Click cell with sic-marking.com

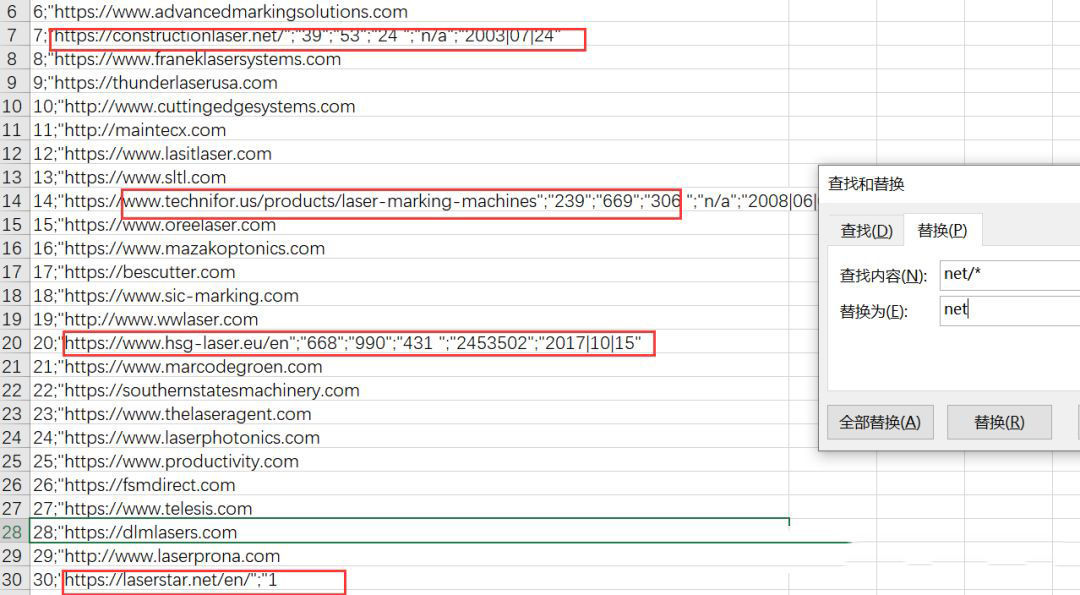tap(410, 295)
